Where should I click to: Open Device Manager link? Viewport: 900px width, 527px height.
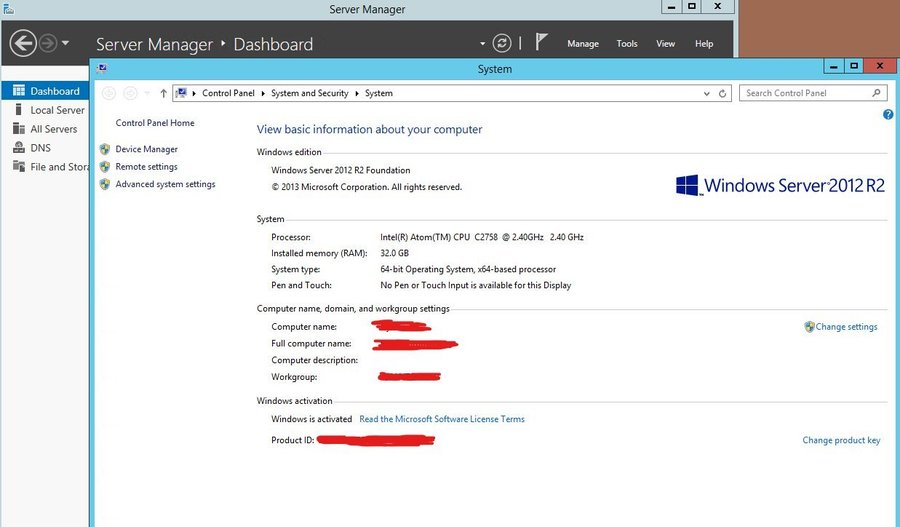click(146, 149)
